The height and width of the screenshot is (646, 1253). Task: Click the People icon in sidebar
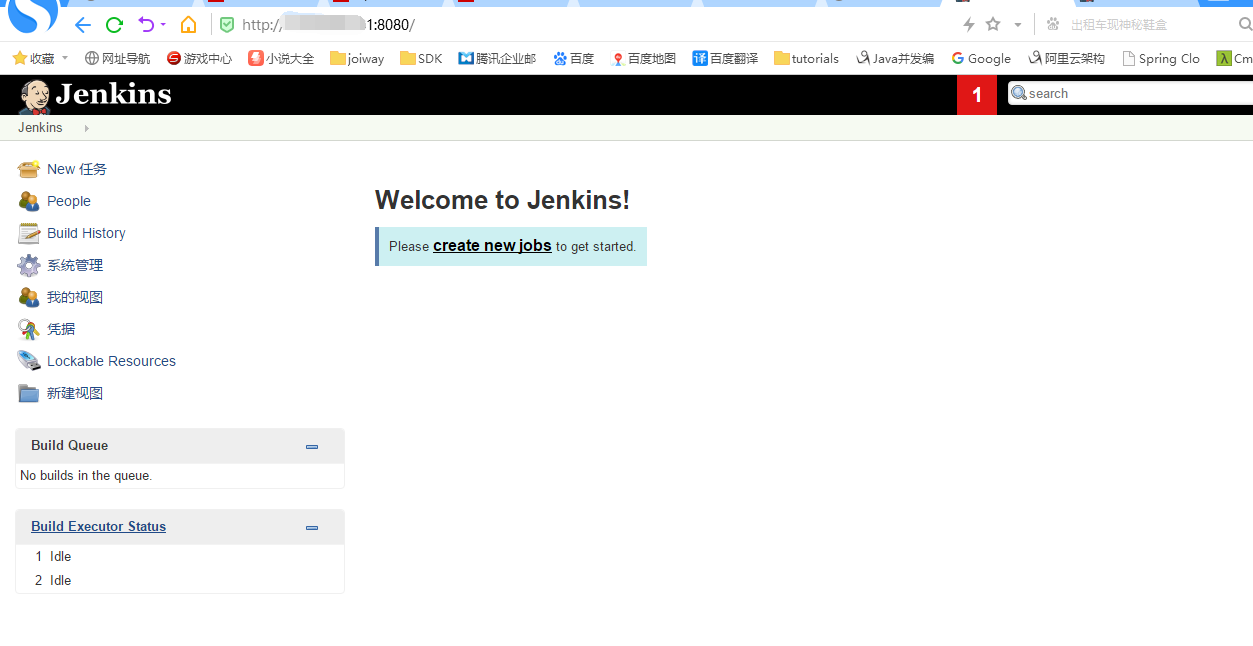pos(29,201)
